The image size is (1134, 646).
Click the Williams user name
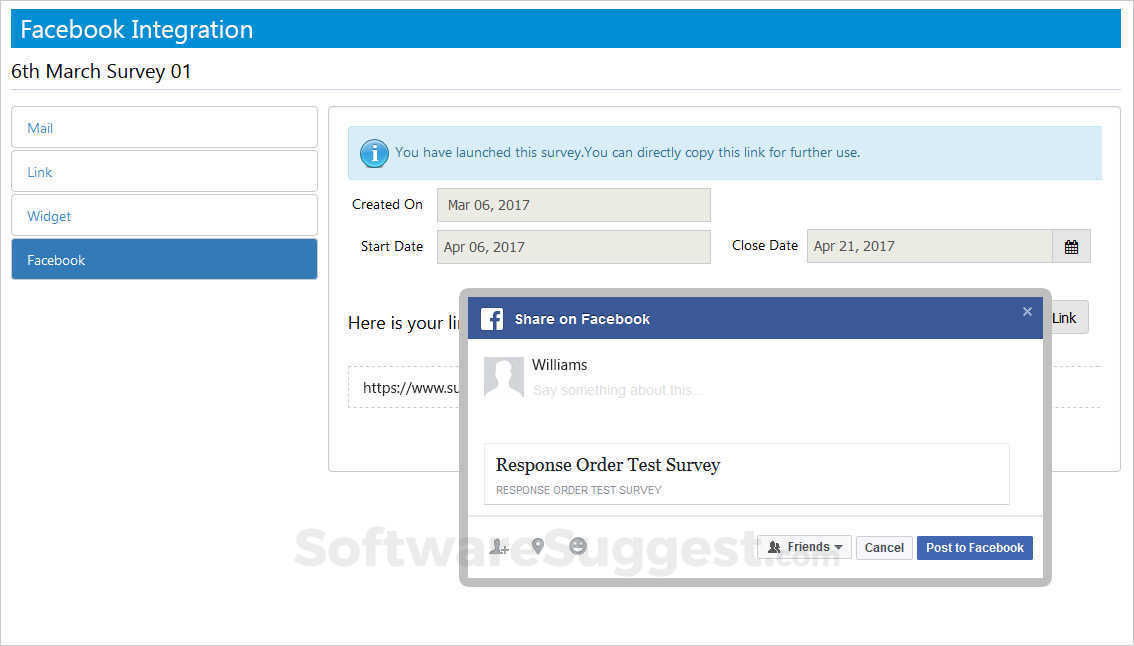tap(559, 365)
